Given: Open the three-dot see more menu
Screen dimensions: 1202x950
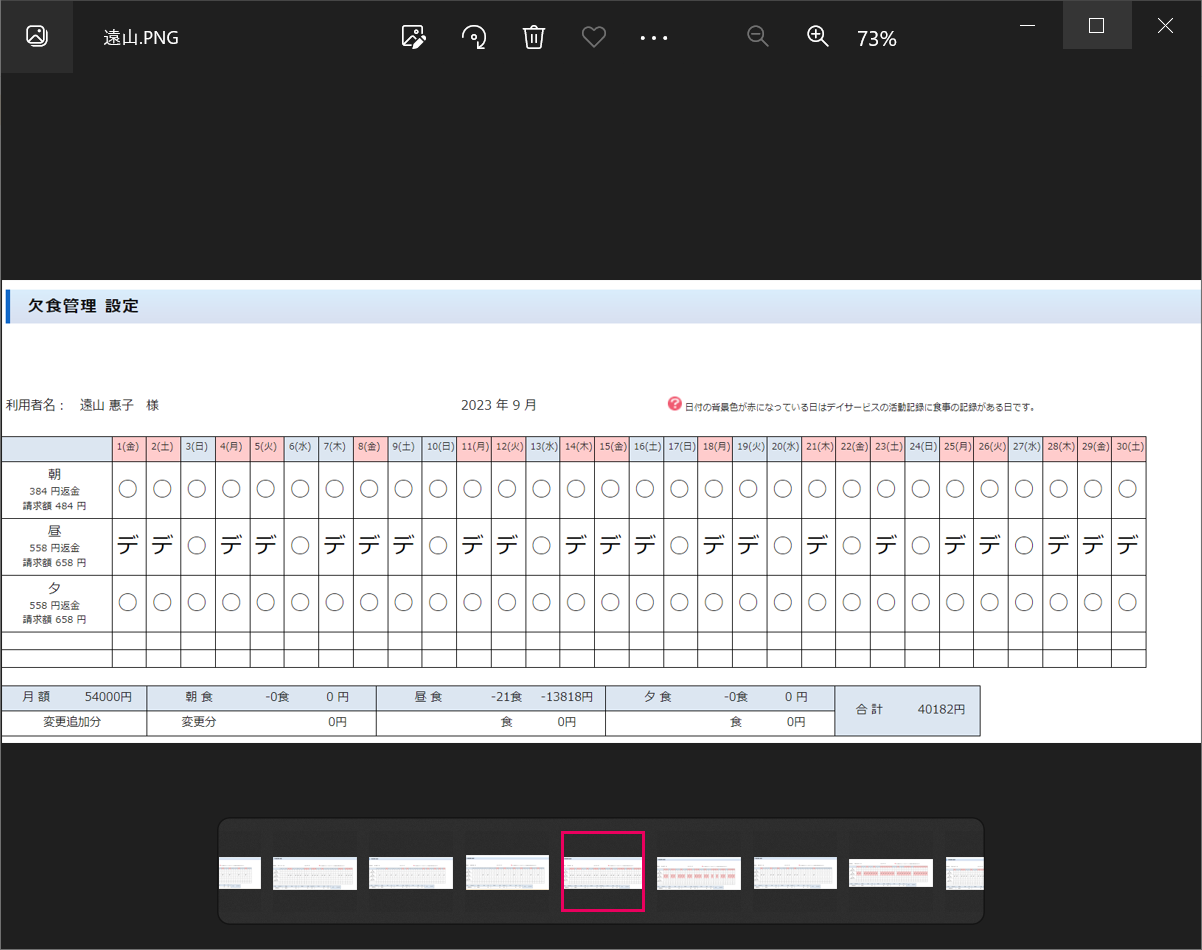Looking at the screenshot, I should tap(654, 37).
